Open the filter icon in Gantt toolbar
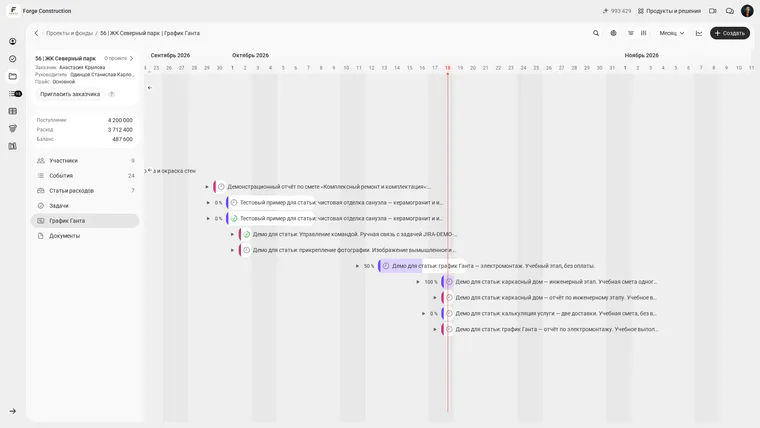The height and width of the screenshot is (428, 760). 631,33
